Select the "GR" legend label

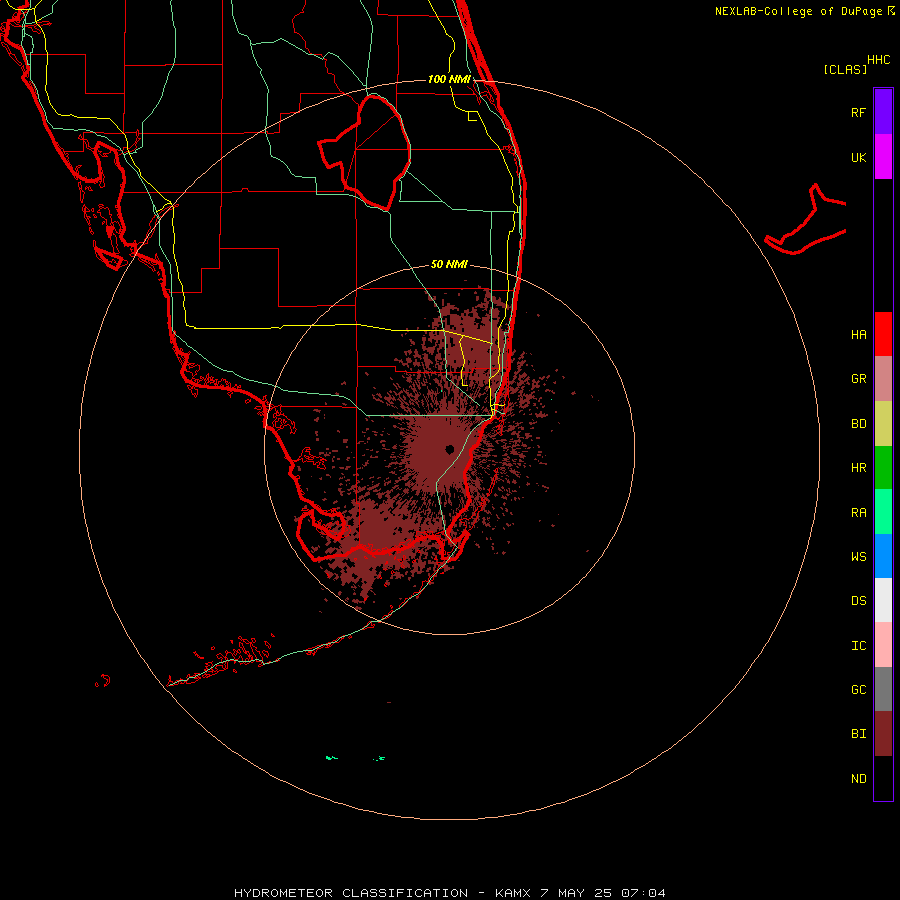(858, 379)
